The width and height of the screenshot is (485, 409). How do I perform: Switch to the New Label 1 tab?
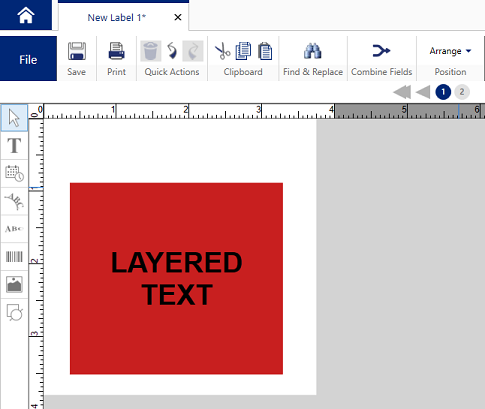[117, 17]
